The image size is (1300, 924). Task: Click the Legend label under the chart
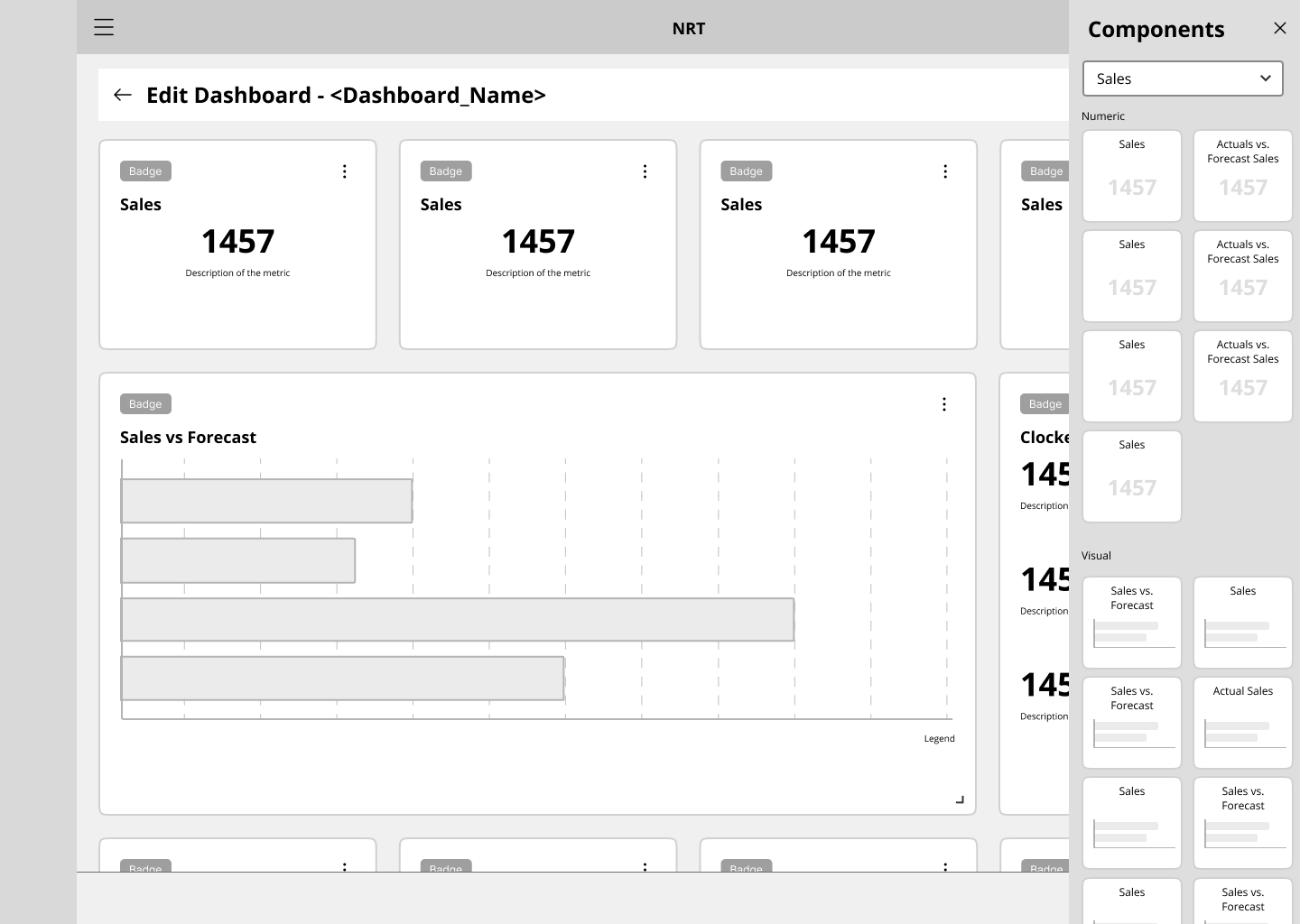[939, 738]
